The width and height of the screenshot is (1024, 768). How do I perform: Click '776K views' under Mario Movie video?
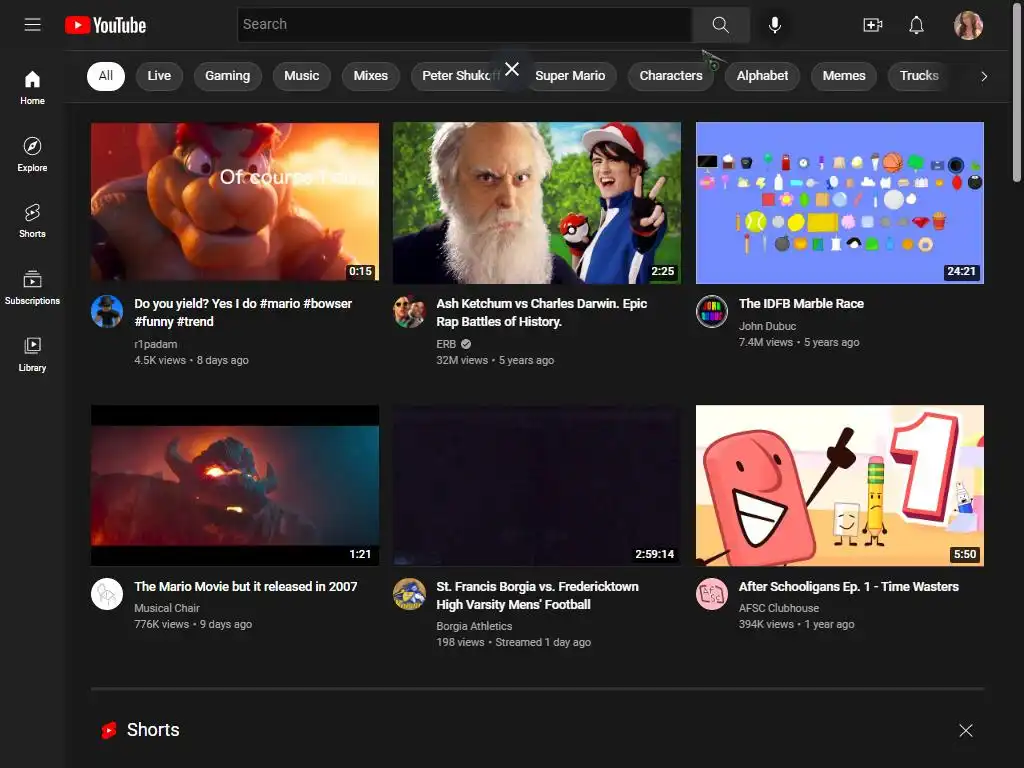[x=161, y=624]
